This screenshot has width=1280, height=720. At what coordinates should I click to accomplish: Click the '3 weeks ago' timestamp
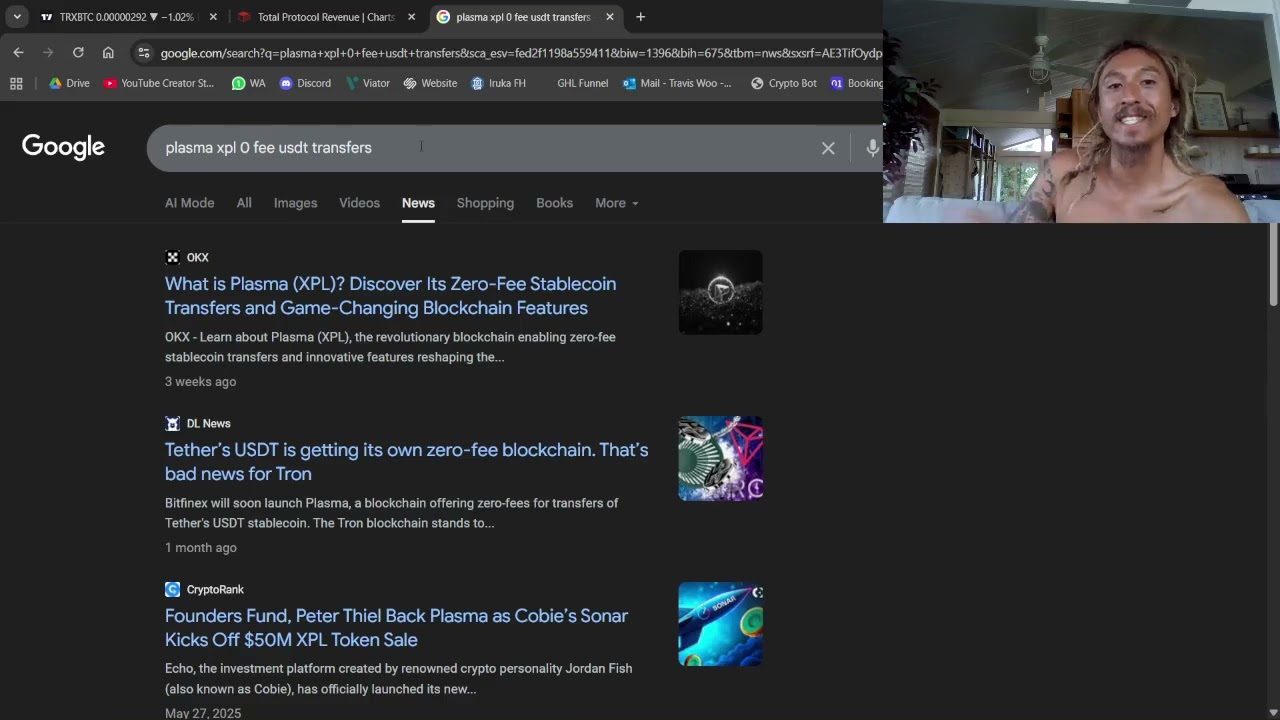(x=200, y=381)
